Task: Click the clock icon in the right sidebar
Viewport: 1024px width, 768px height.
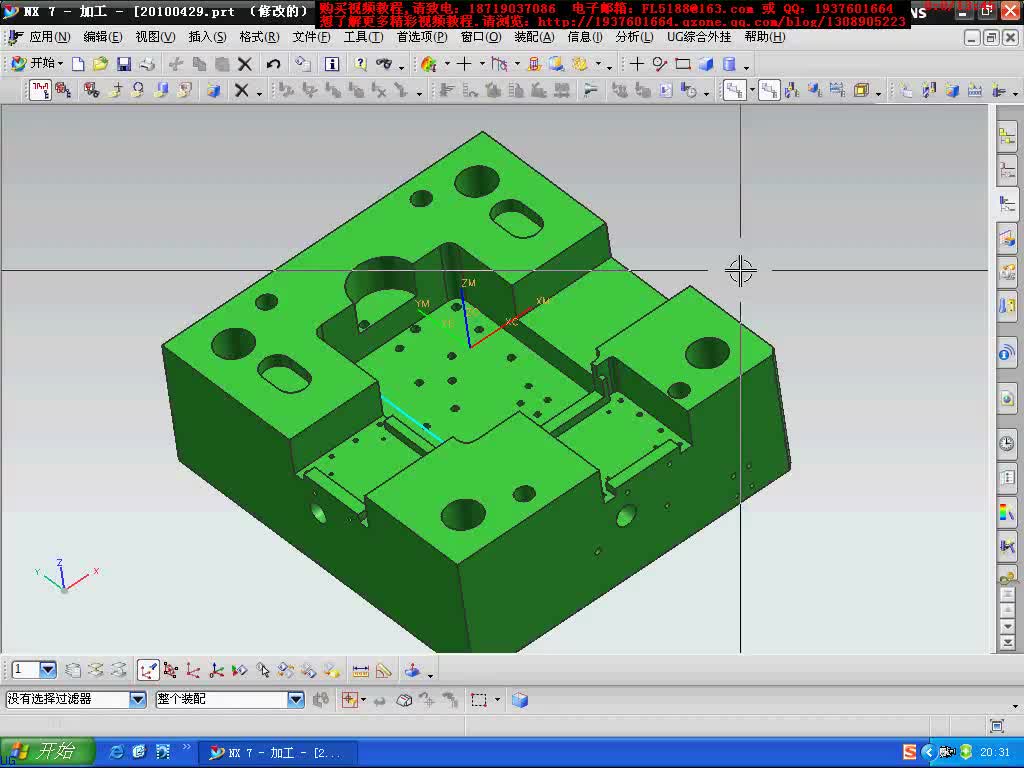Action: click(x=1006, y=444)
